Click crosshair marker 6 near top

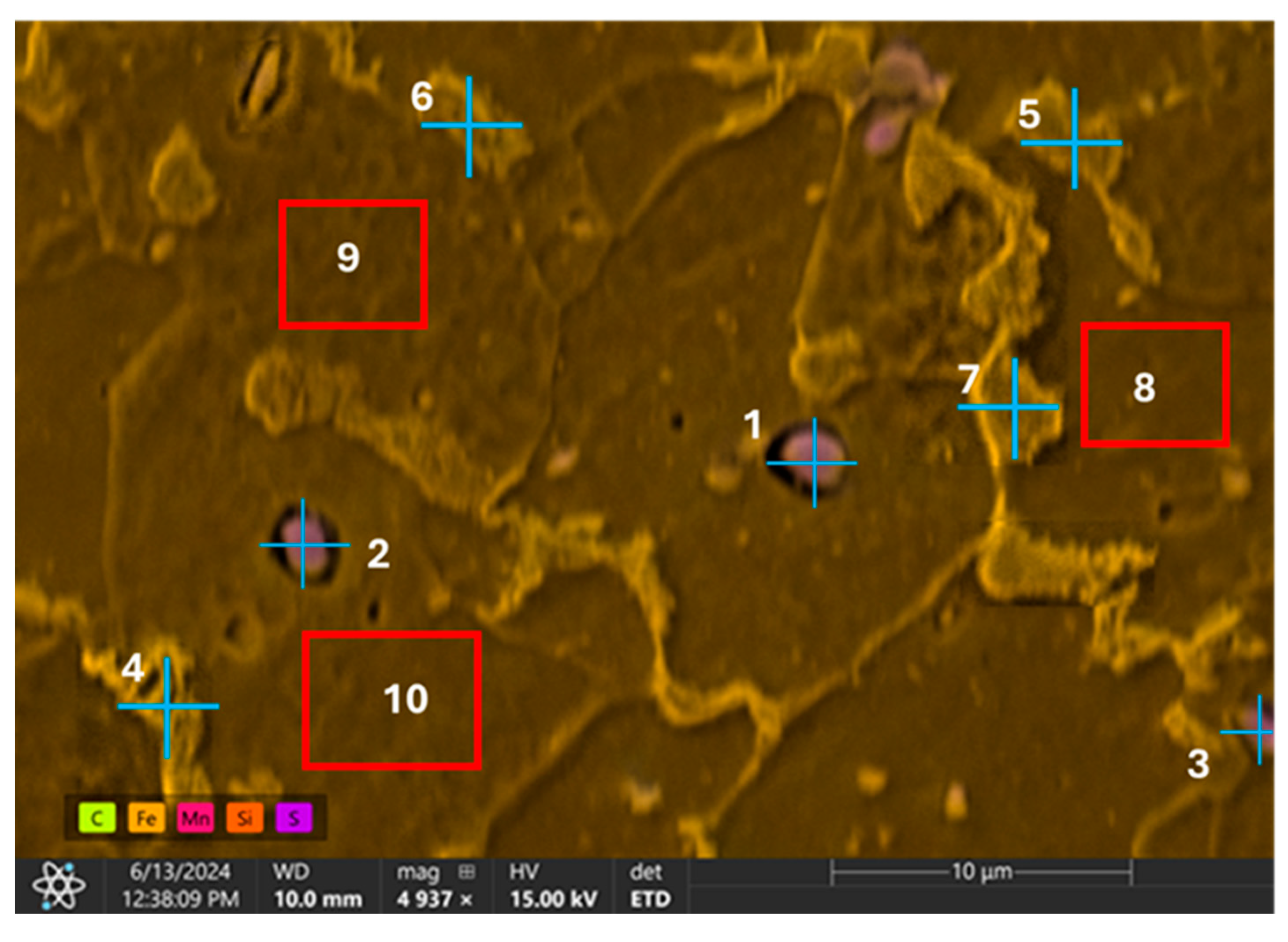[469, 125]
